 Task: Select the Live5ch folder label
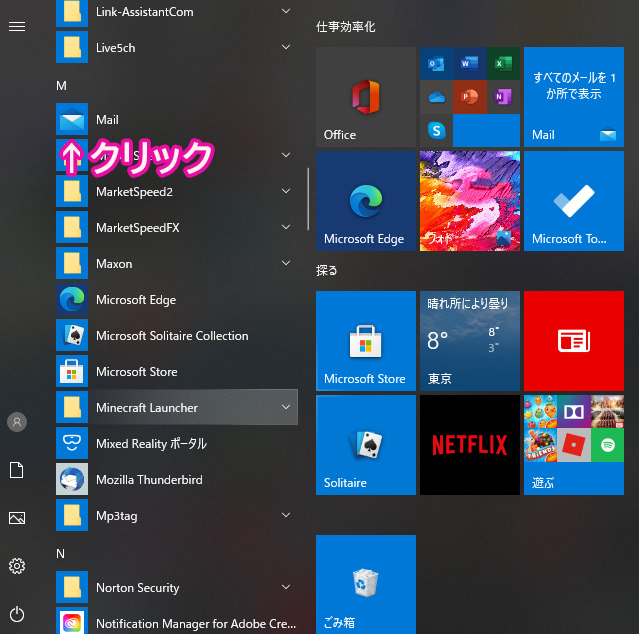[x=115, y=48]
